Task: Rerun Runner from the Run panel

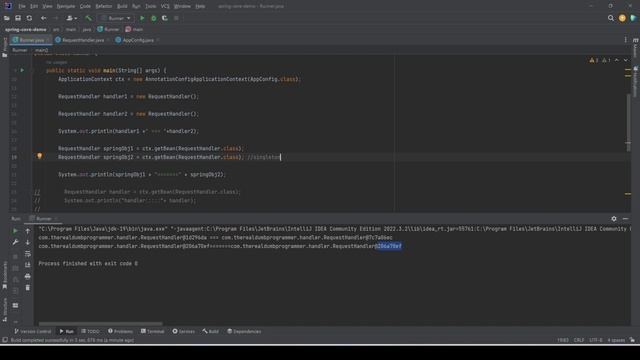Action: tap(15, 231)
